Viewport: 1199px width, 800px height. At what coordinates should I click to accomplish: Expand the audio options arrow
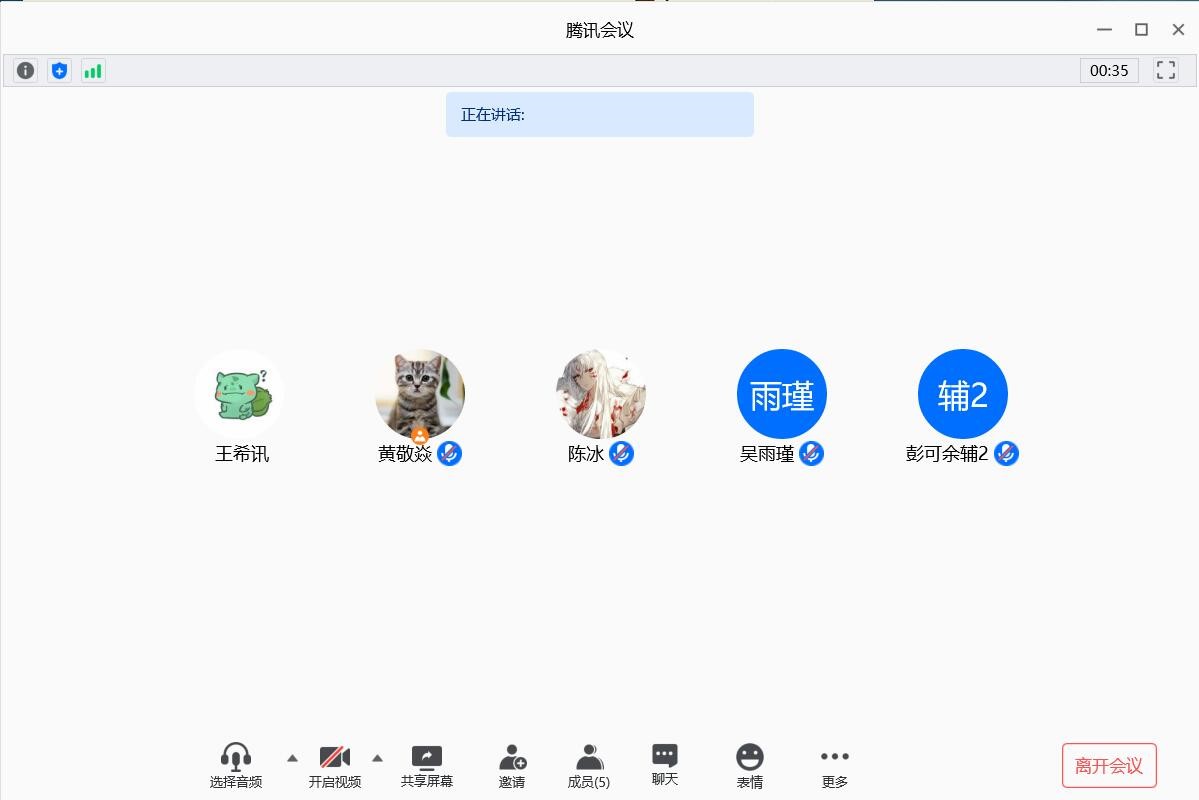click(x=292, y=758)
